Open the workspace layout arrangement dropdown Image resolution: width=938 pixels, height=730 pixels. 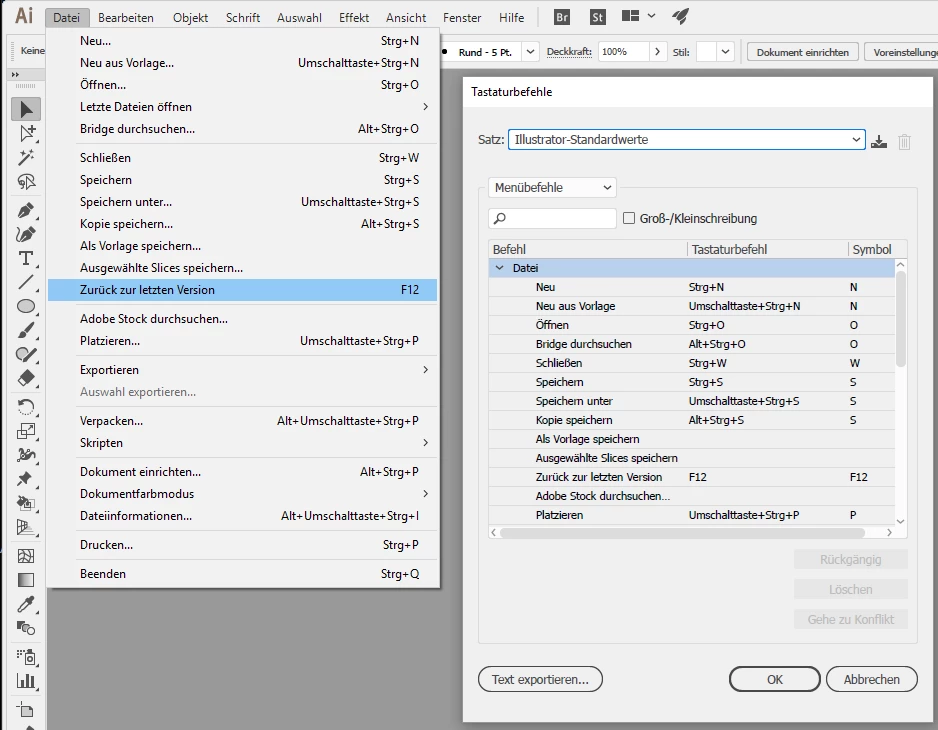[638, 16]
